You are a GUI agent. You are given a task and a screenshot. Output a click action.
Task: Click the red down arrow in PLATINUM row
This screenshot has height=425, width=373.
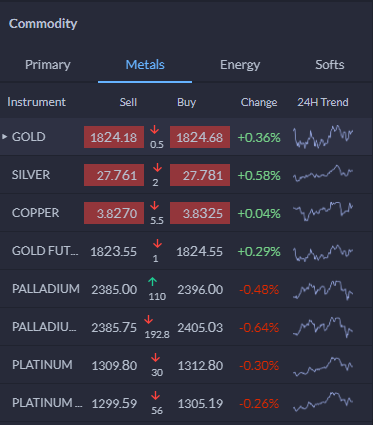pyautogui.click(x=155, y=358)
